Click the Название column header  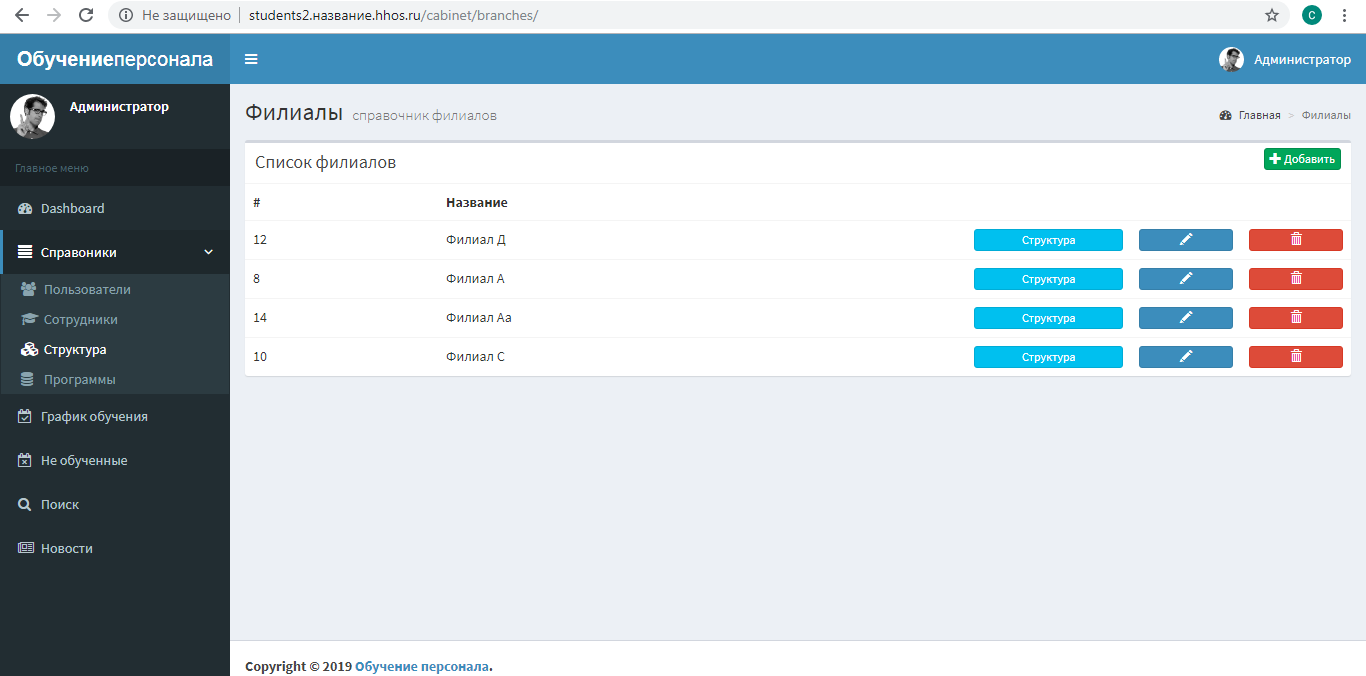pyautogui.click(x=477, y=202)
